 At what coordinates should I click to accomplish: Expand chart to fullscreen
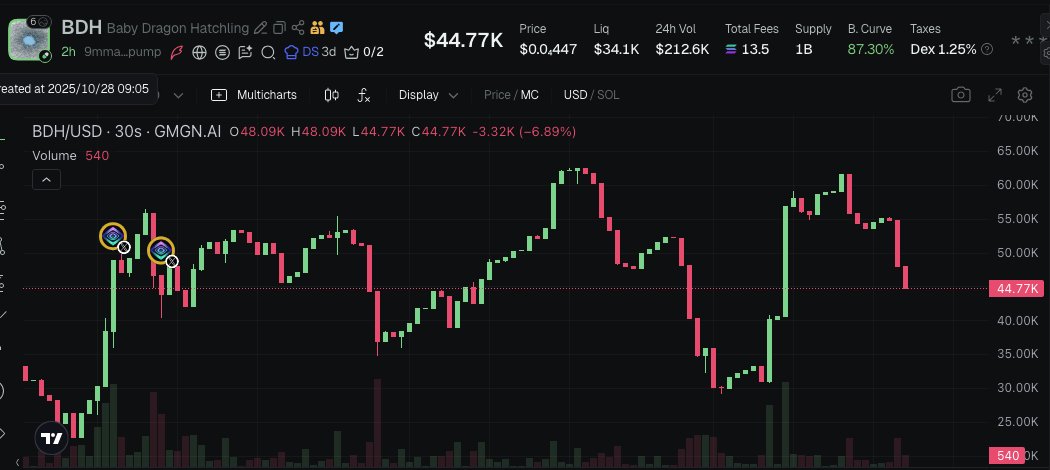[994, 95]
